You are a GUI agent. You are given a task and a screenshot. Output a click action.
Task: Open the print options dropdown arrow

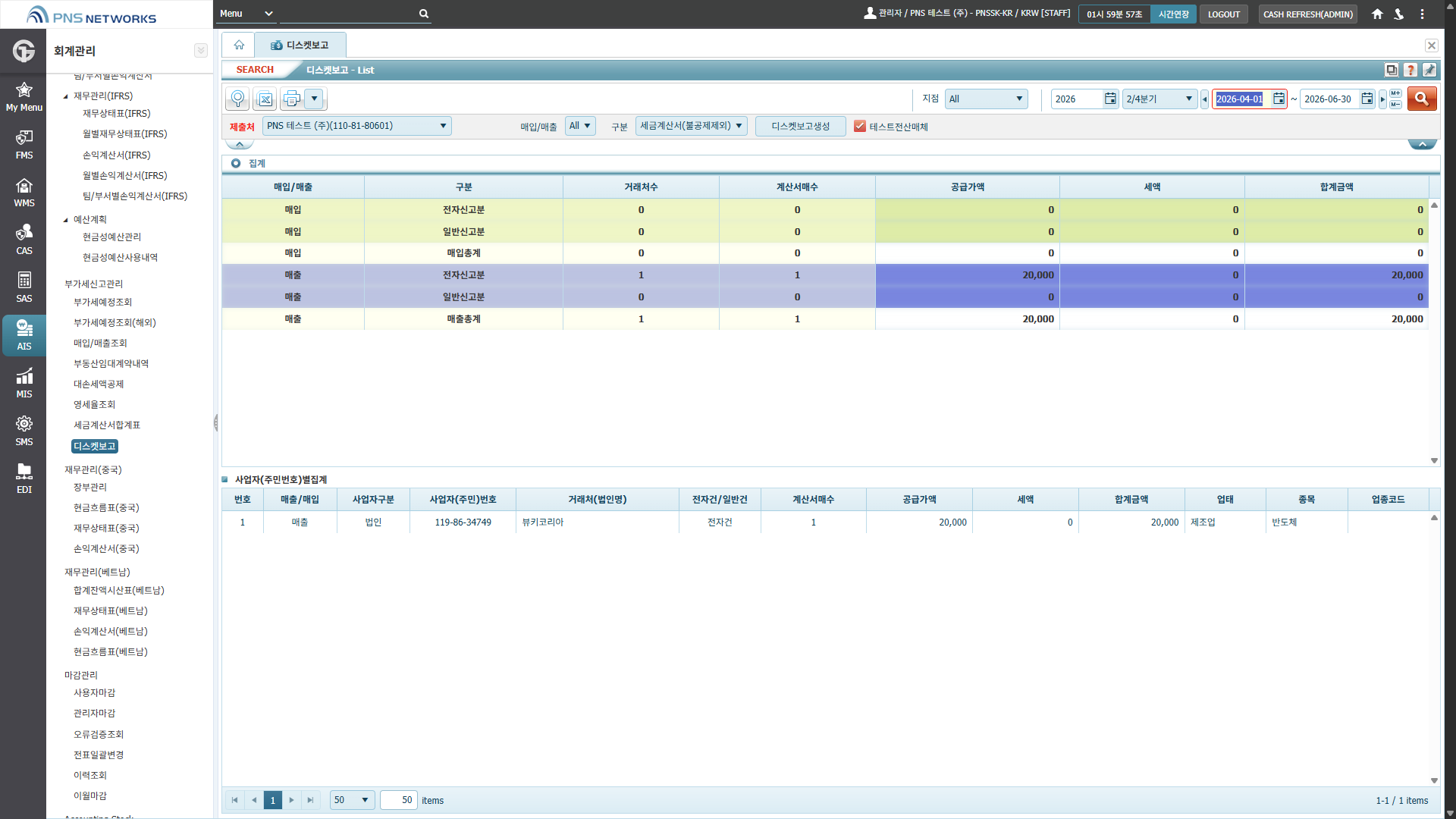(314, 99)
